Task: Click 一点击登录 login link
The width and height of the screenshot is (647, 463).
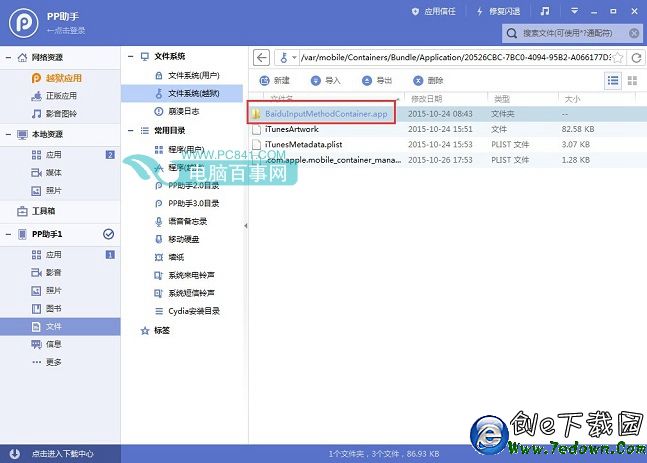Action: click(x=66, y=31)
